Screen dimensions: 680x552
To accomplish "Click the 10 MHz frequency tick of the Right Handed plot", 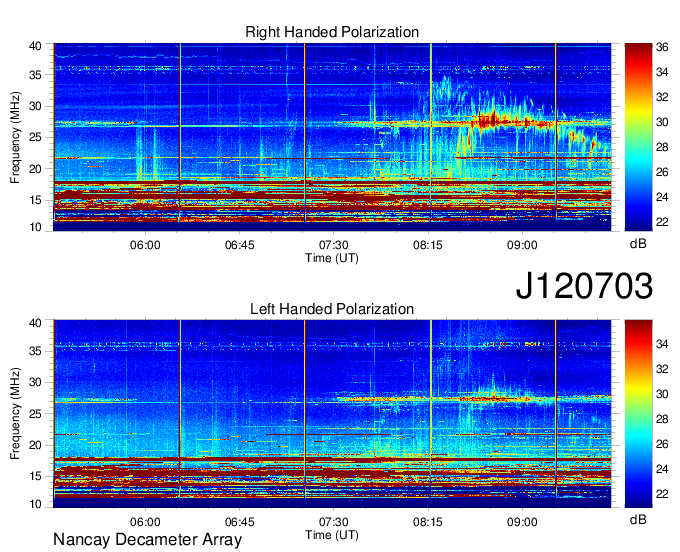I will [35, 227].
